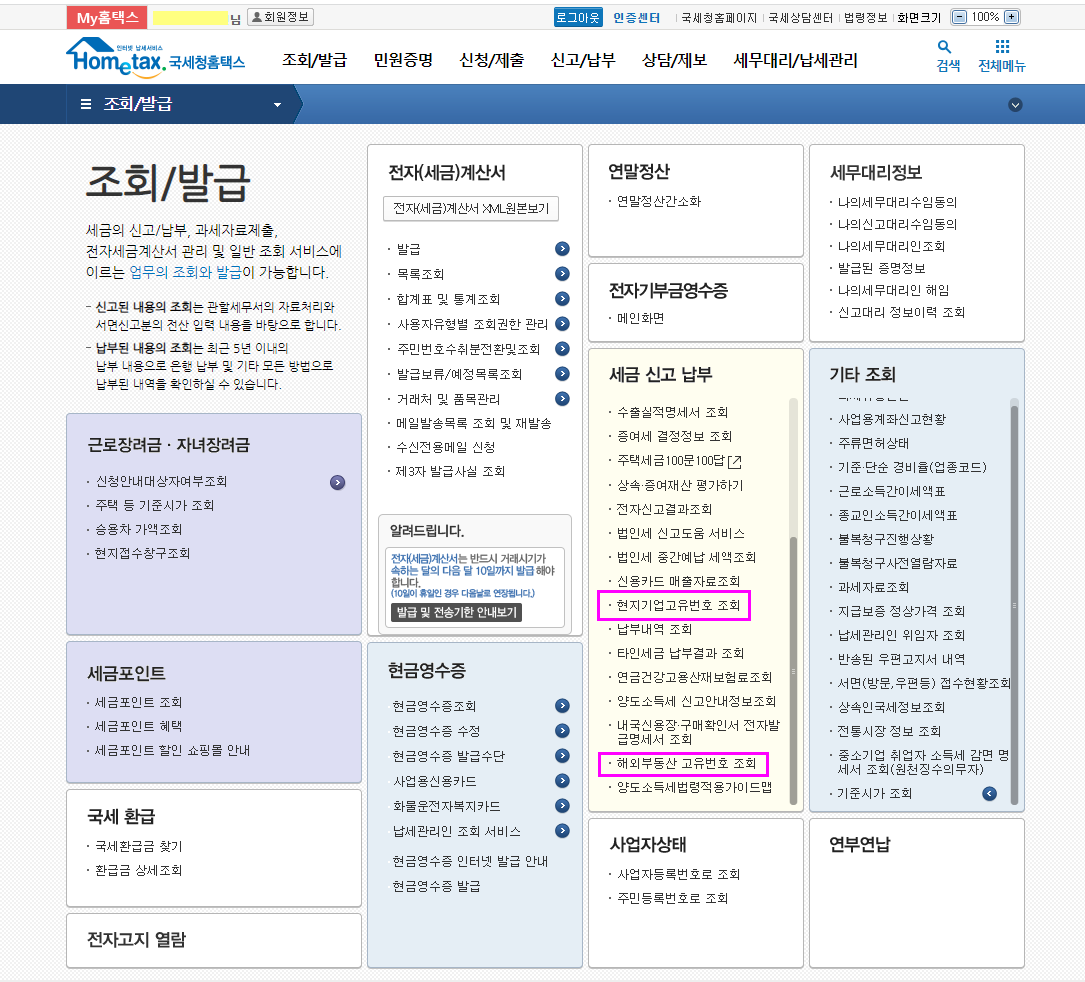
Task: Open 사업용계좌신고현황
Action: click(891, 419)
